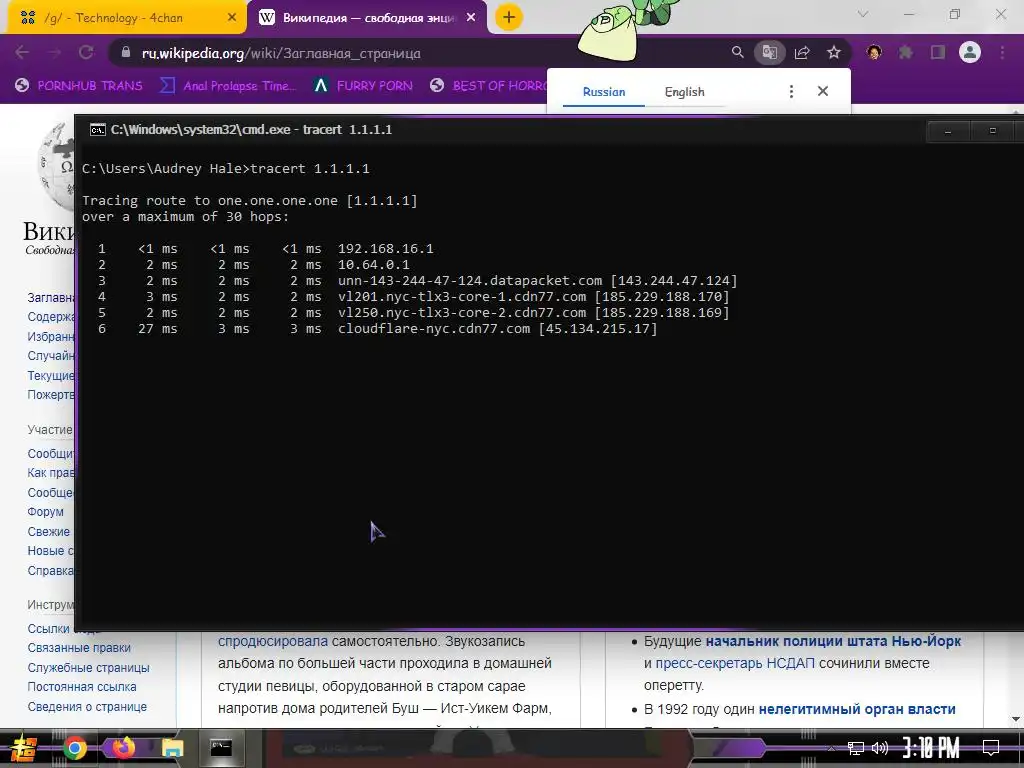The width and height of the screenshot is (1024, 768).
Task: Close the Википедия tab
Action: (x=471, y=18)
